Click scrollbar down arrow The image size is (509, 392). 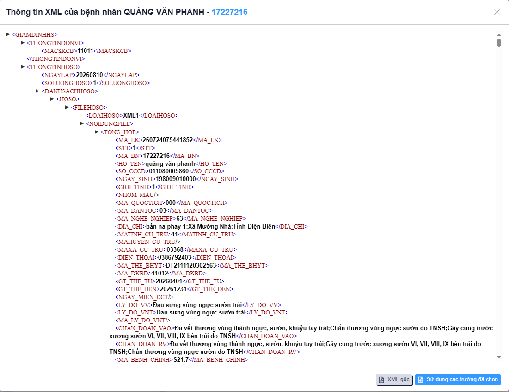499,357
